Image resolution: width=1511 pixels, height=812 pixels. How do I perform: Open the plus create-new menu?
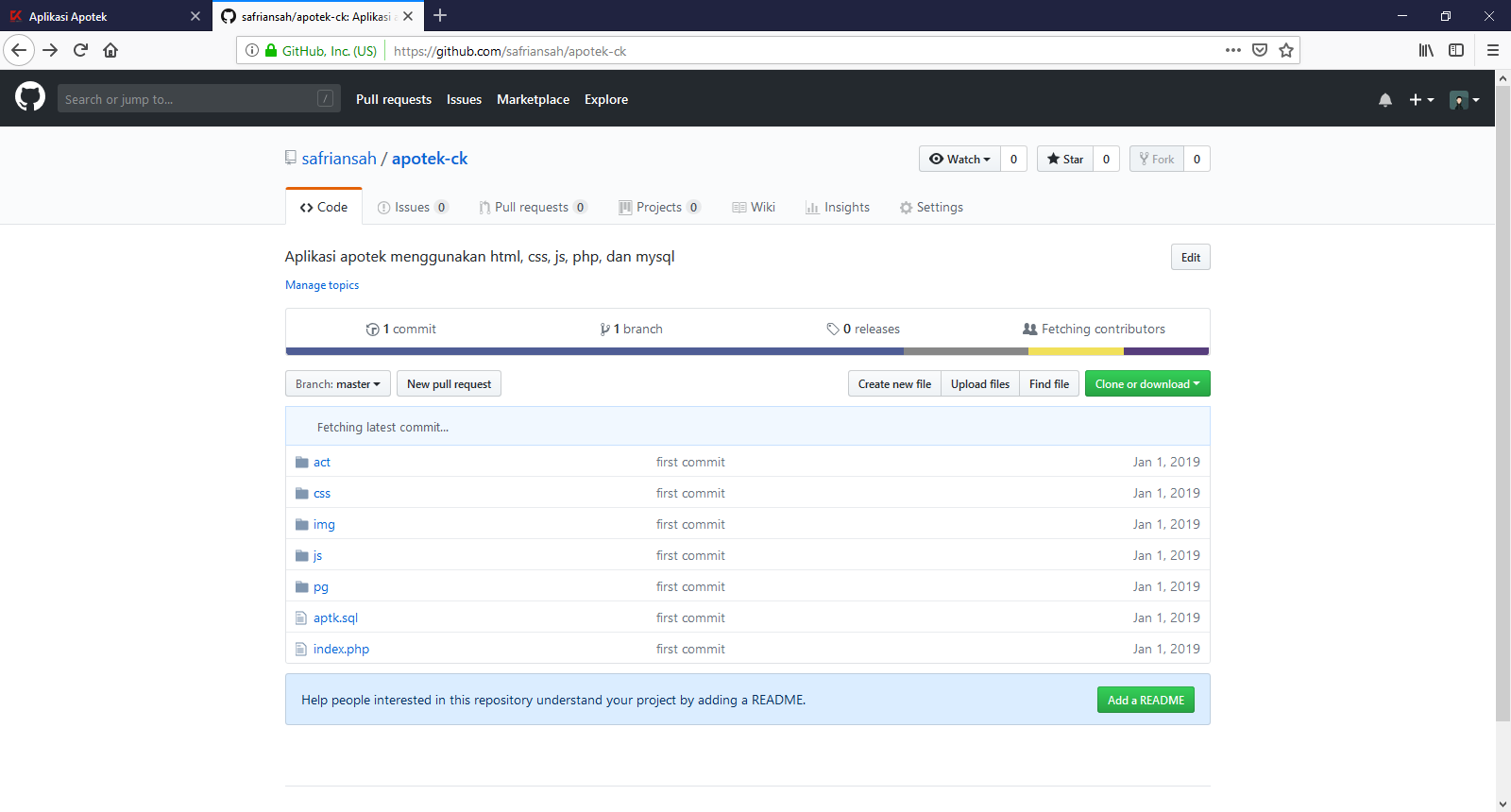1421,99
